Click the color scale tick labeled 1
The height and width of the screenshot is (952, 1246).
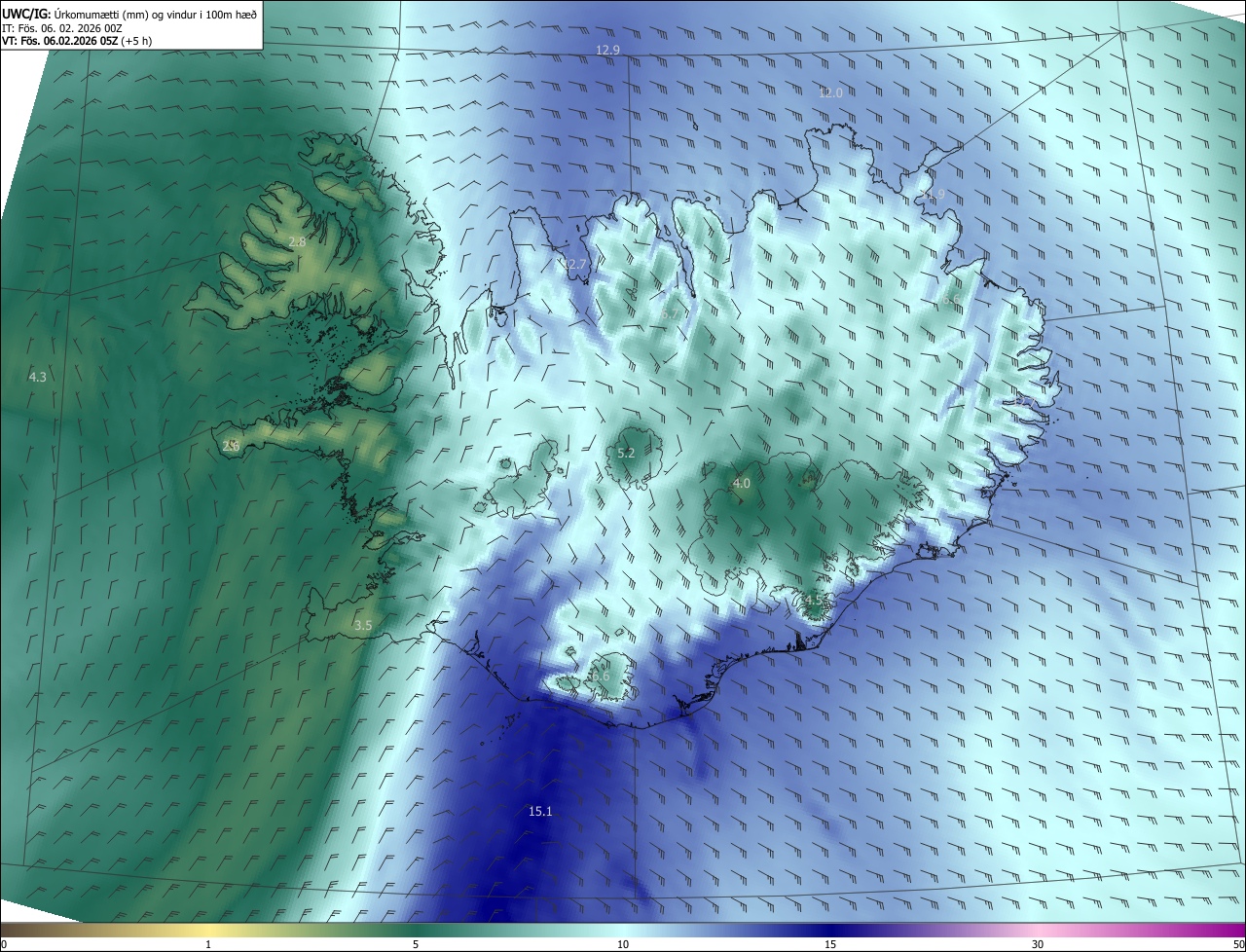coord(208,944)
